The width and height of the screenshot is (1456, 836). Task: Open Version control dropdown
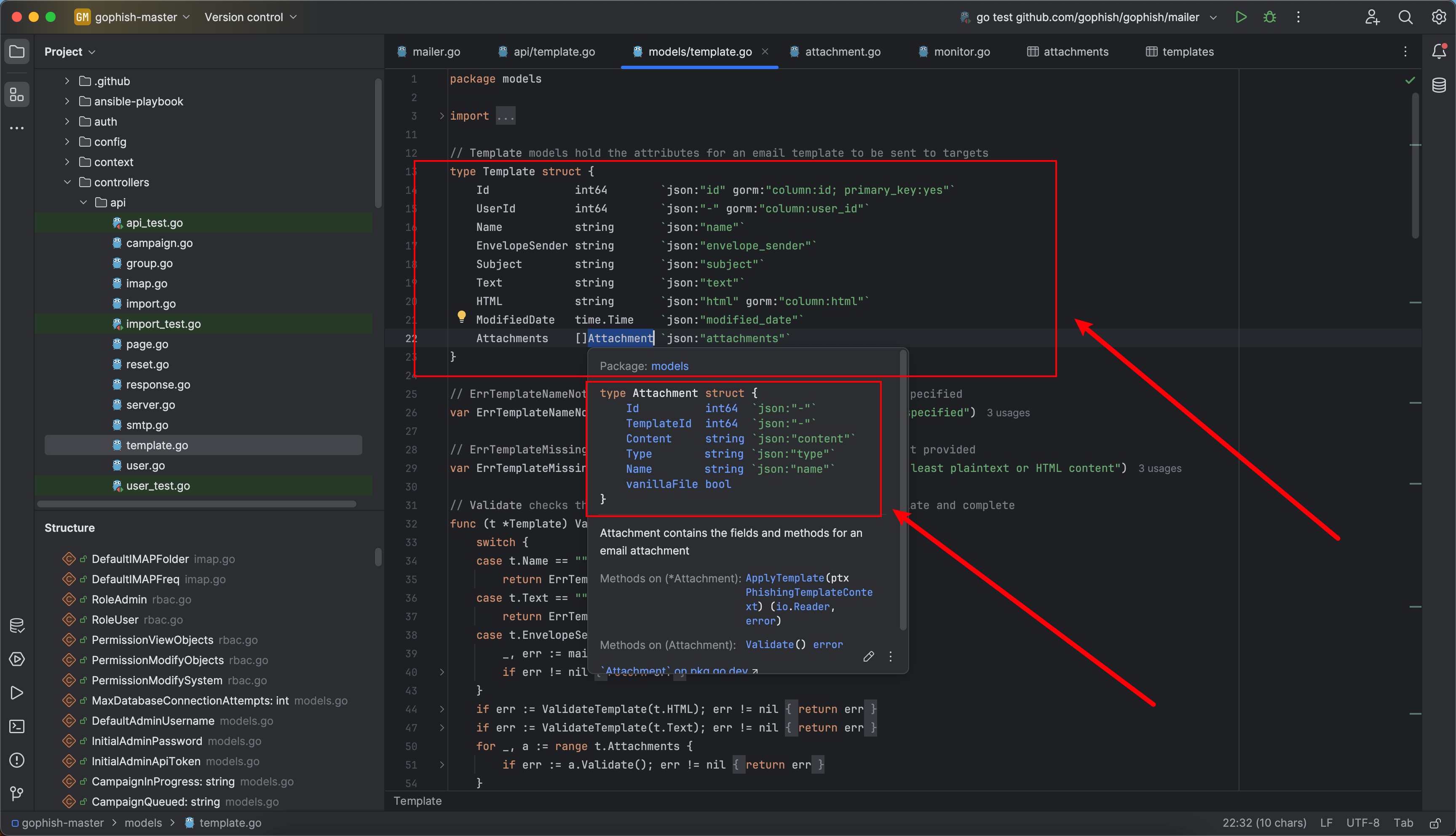tap(251, 17)
